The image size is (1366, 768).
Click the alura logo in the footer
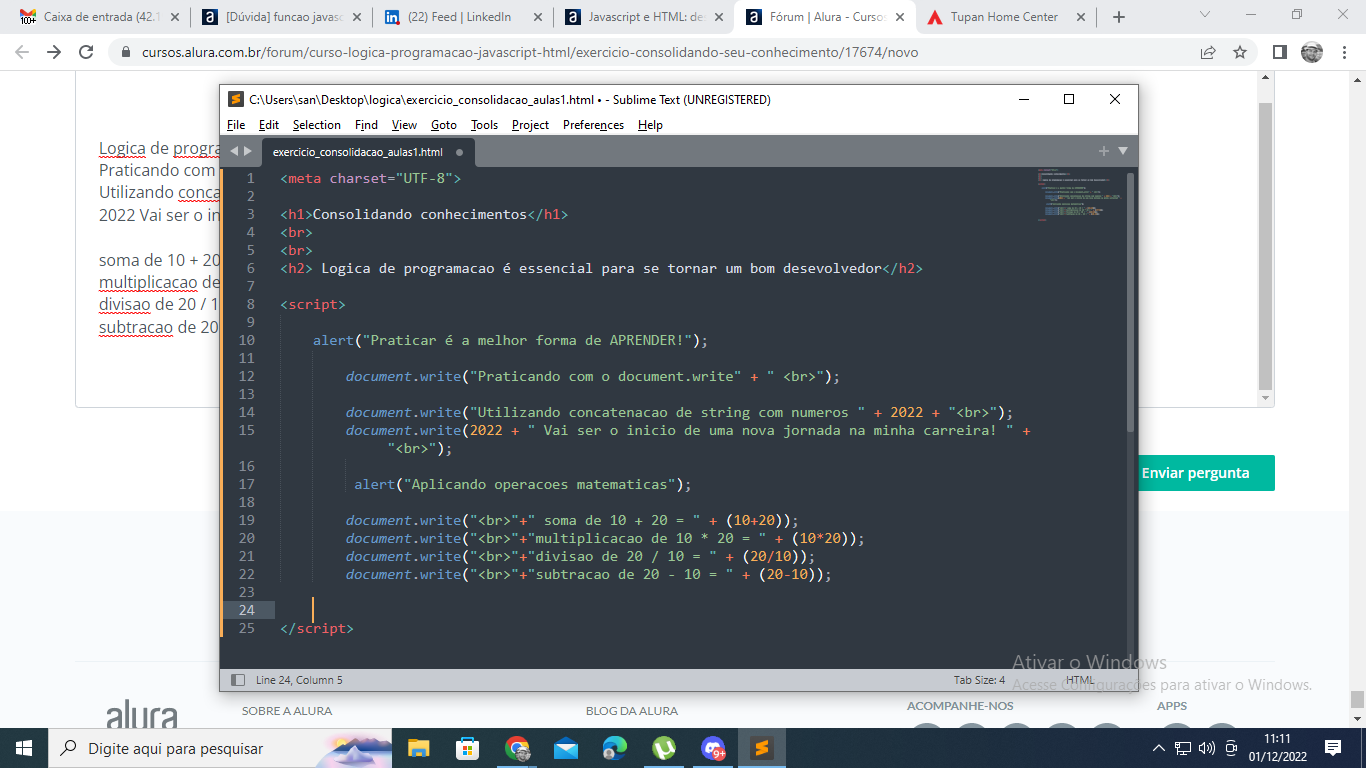point(142,714)
